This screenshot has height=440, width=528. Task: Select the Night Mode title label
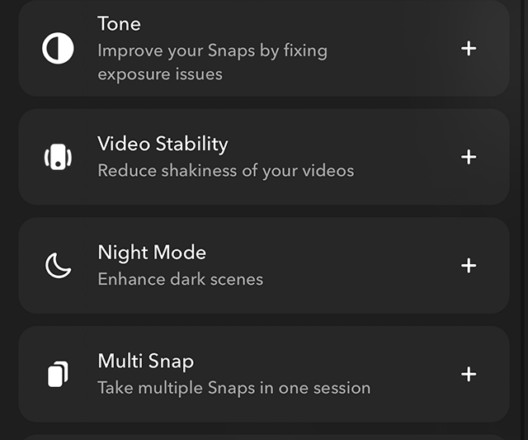tap(152, 253)
